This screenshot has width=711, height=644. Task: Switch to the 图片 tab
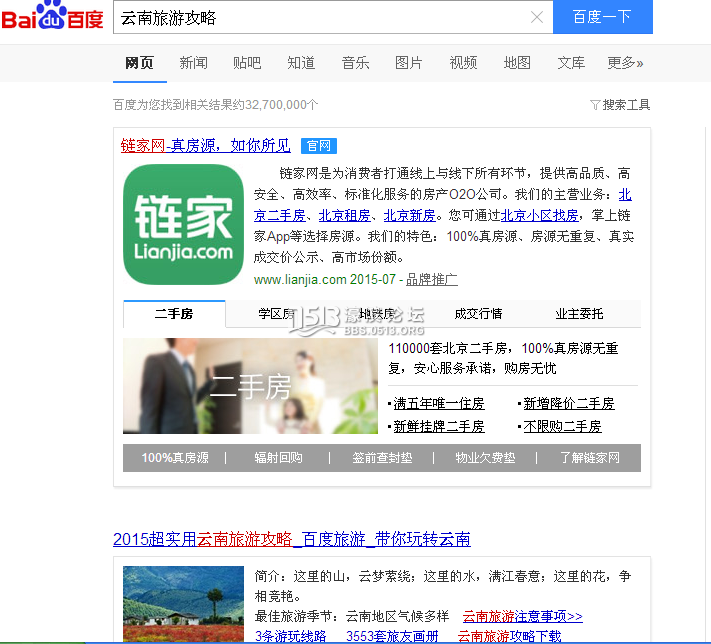pyautogui.click(x=409, y=63)
